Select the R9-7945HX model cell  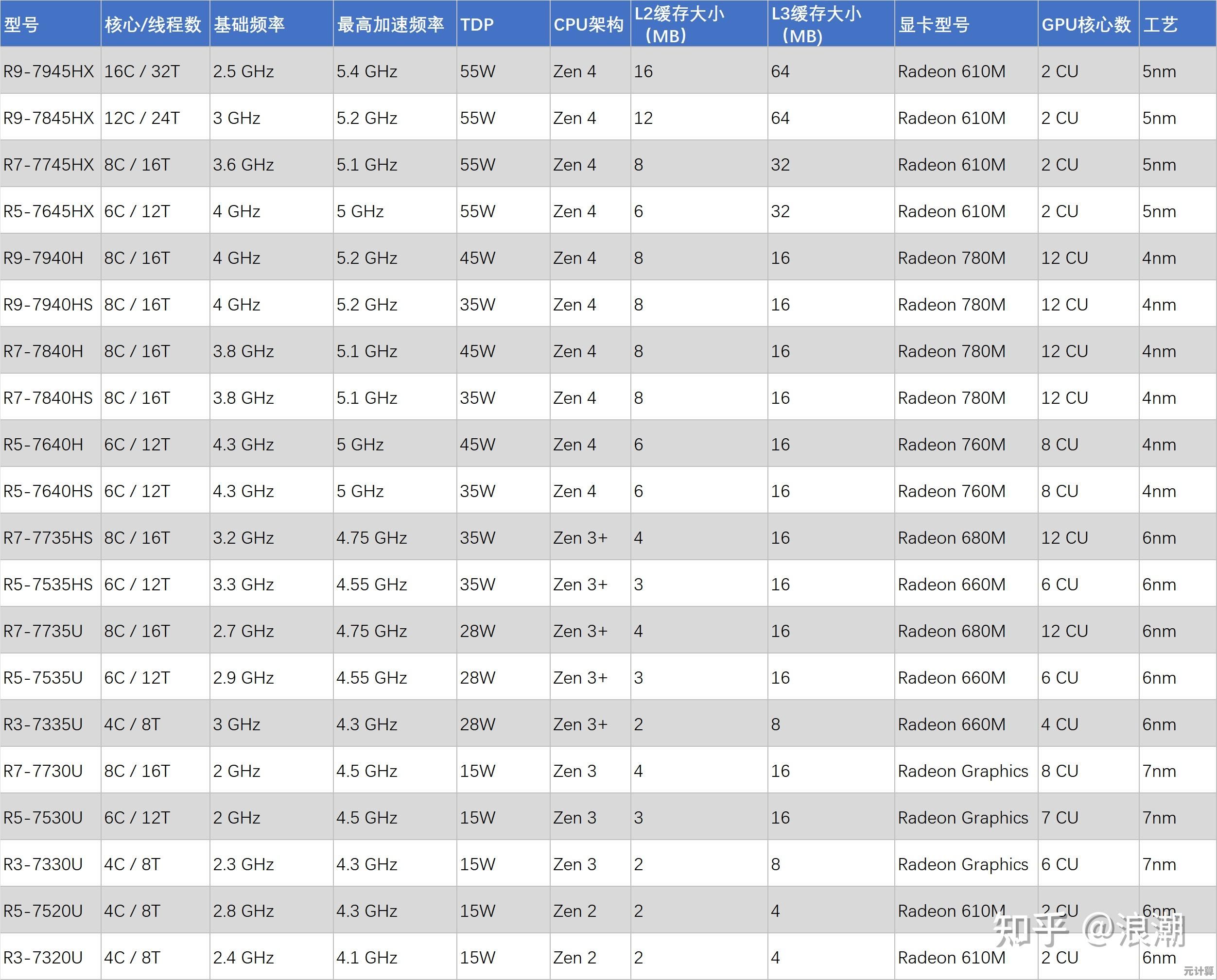49,72
